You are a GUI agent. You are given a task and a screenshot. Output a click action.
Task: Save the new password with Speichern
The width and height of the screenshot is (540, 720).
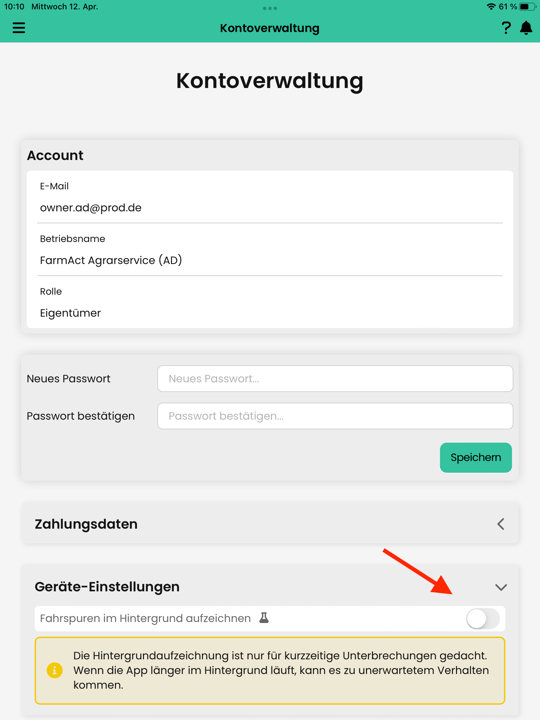click(476, 457)
